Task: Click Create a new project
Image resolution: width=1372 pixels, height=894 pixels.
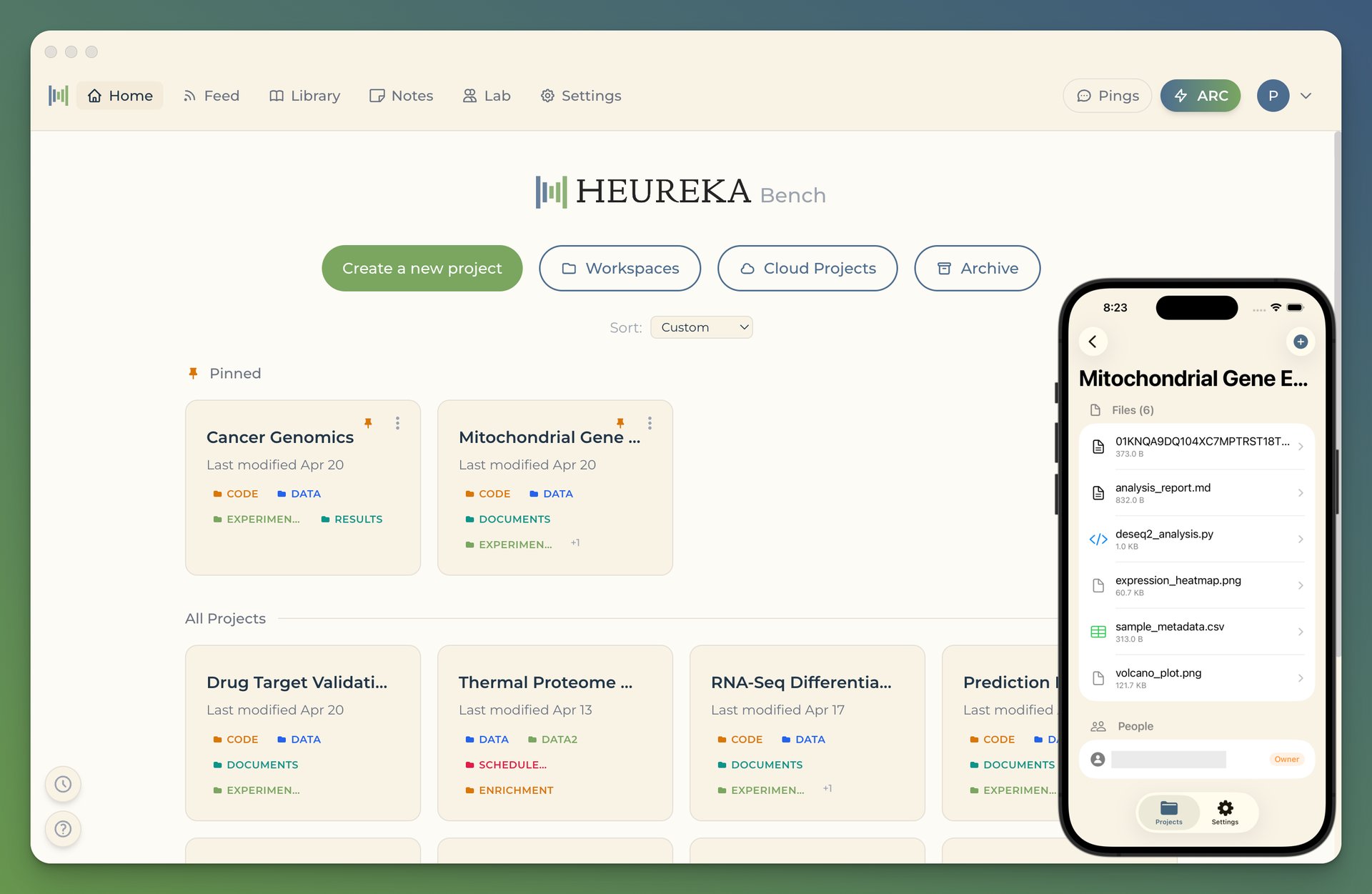Action: [422, 268]
